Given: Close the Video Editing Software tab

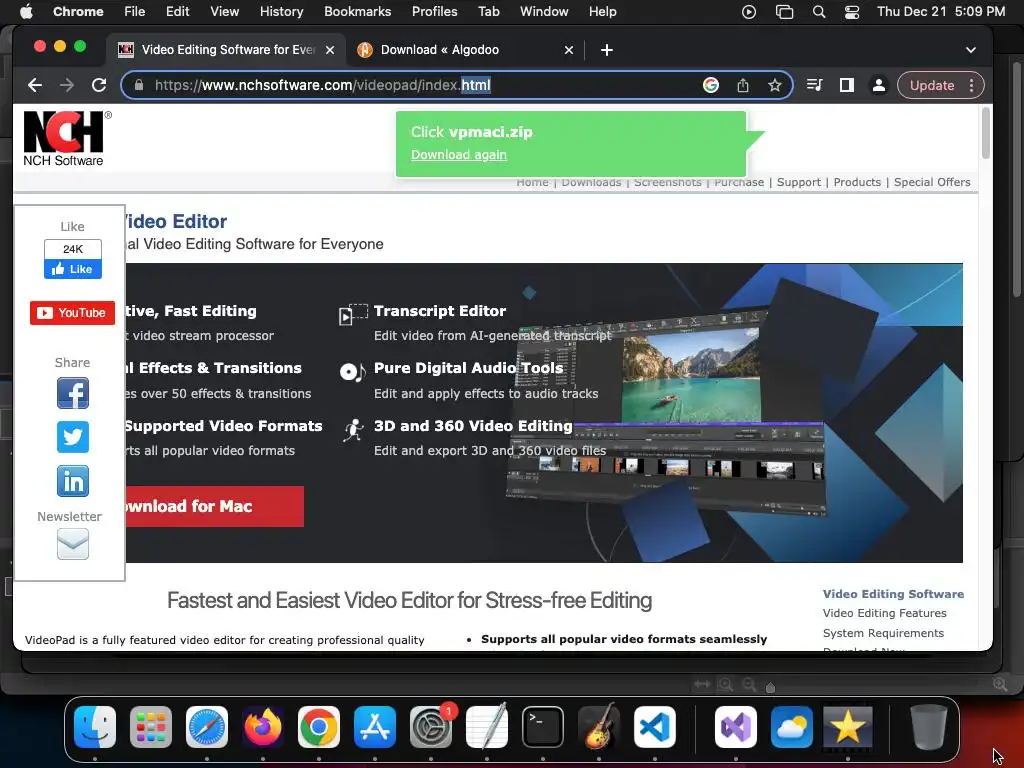Looking at the screenshot, I should point(330,50).
